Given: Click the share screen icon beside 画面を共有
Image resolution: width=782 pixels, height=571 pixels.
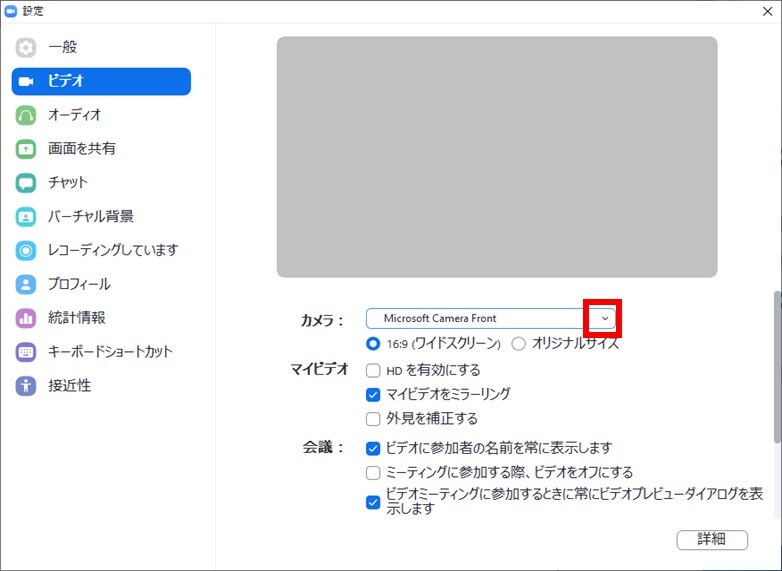Looking at the screenshot, I should (25, 149).
